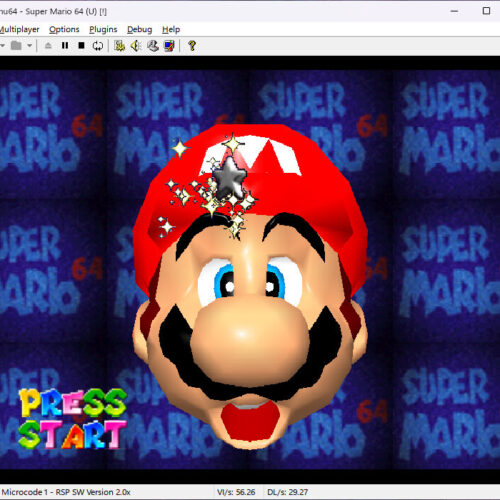Screen dimensions: 500x500
Task: Open graphics plugin settings monitor icon
Action: (x=169, y=46)
